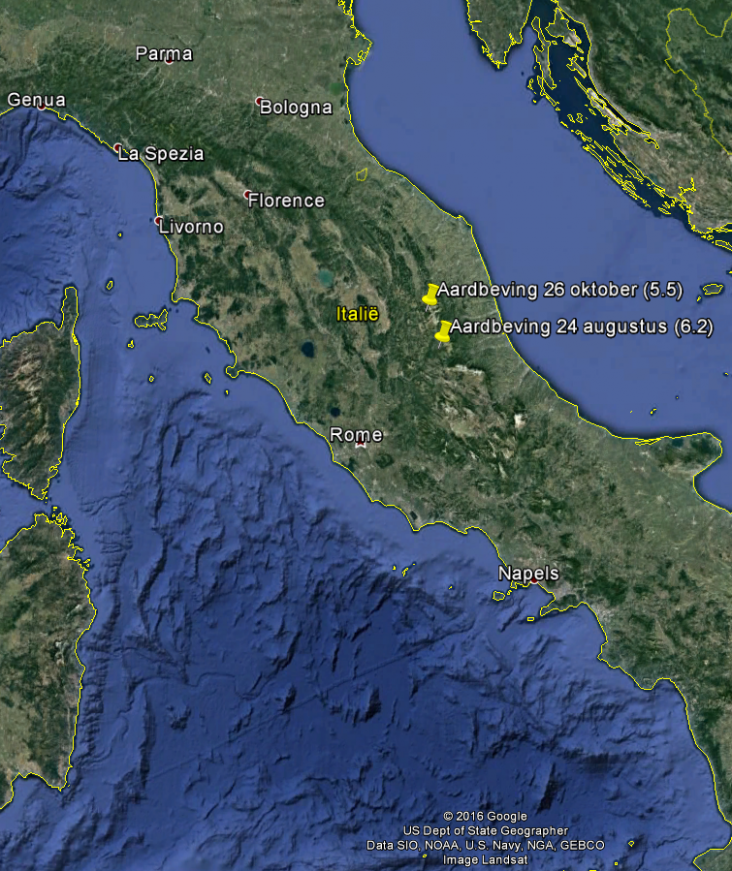Click the yellow pushpin for 24 augustus earthquake
732x871 pixels.
pos(443,332)
